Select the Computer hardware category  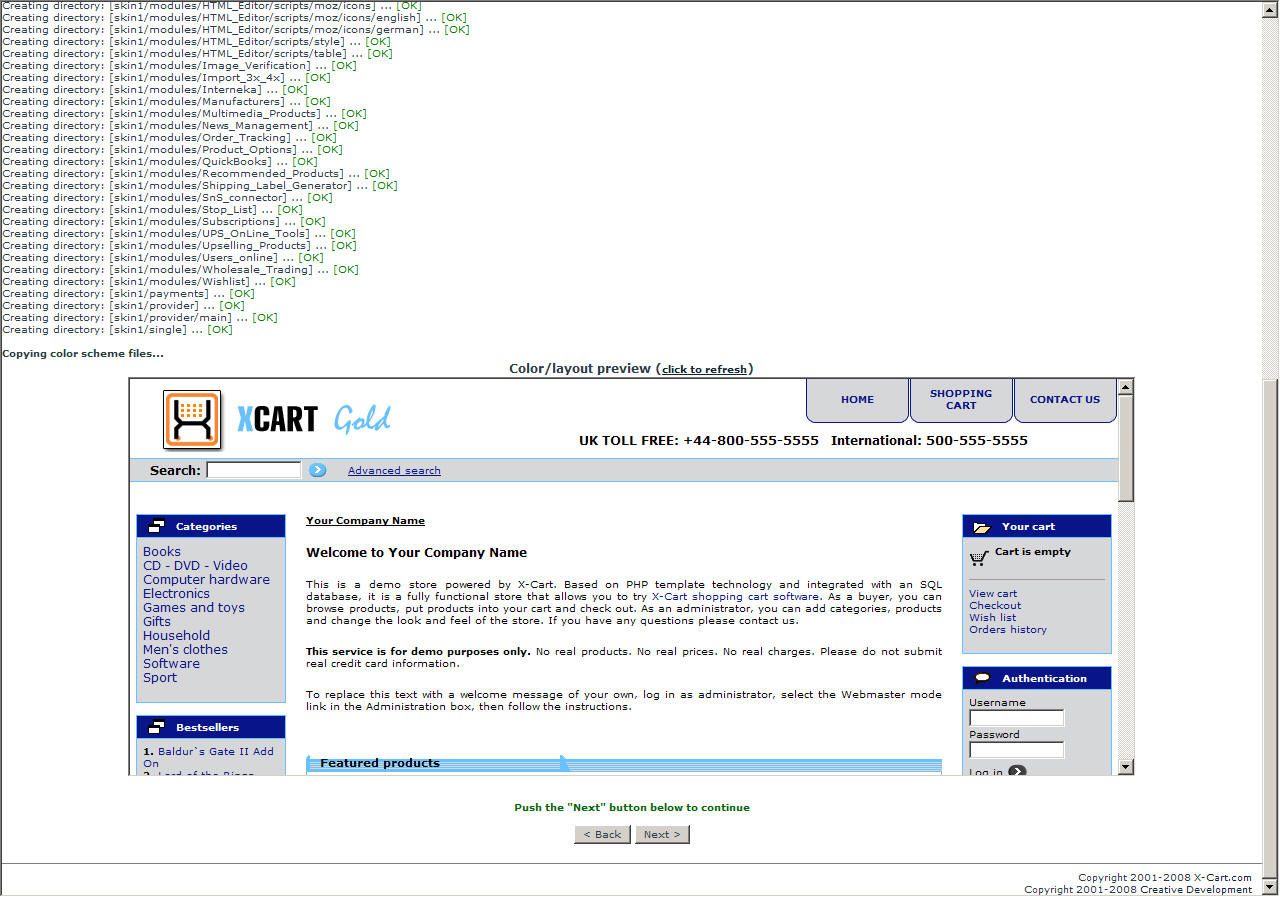206,580
